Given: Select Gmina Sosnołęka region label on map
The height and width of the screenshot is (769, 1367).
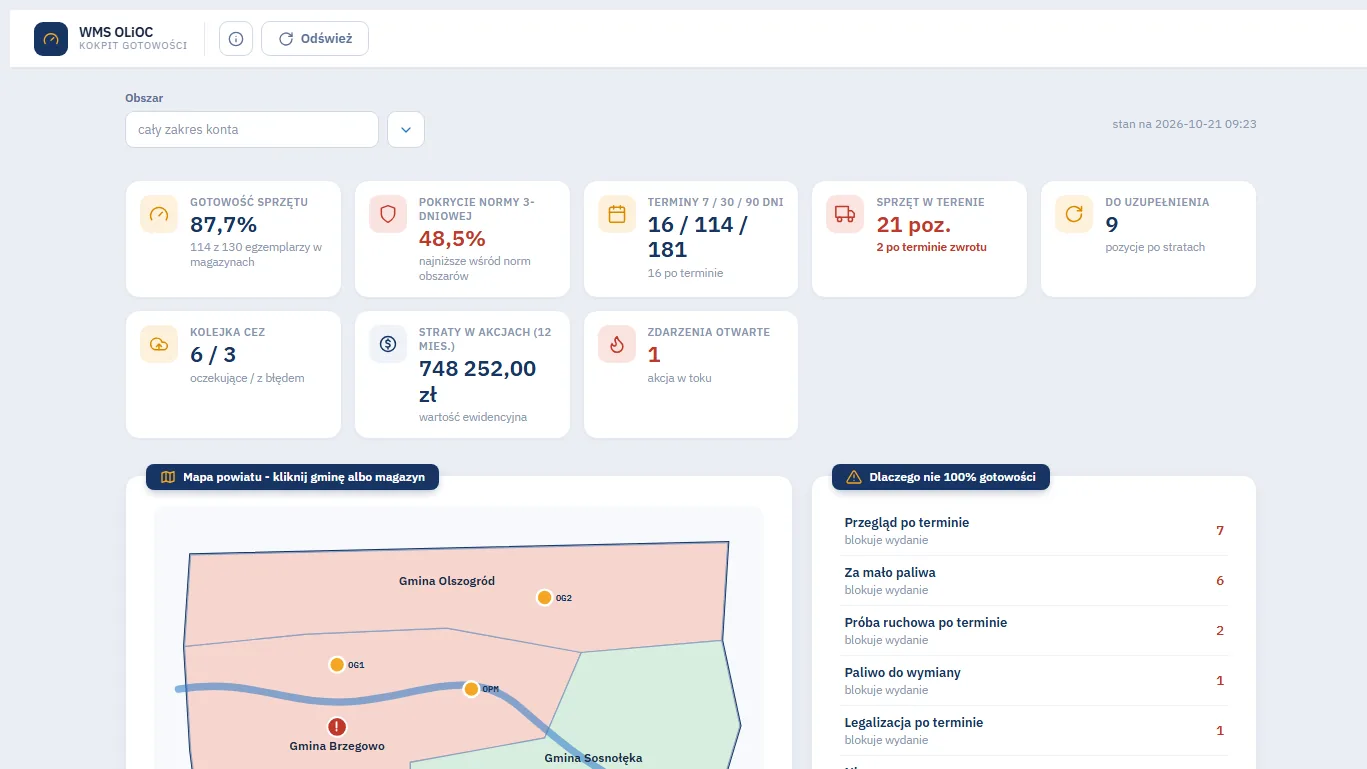Looking at the screenshot, I should tap(593, 758).
